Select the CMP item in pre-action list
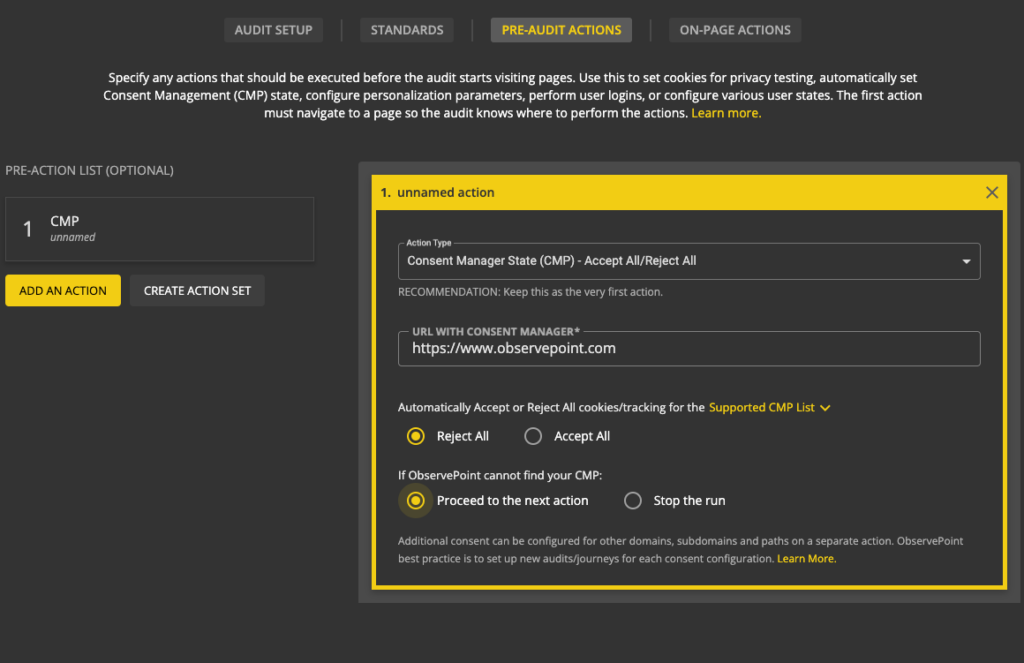1024x663 pixels. tap(159, 229)
